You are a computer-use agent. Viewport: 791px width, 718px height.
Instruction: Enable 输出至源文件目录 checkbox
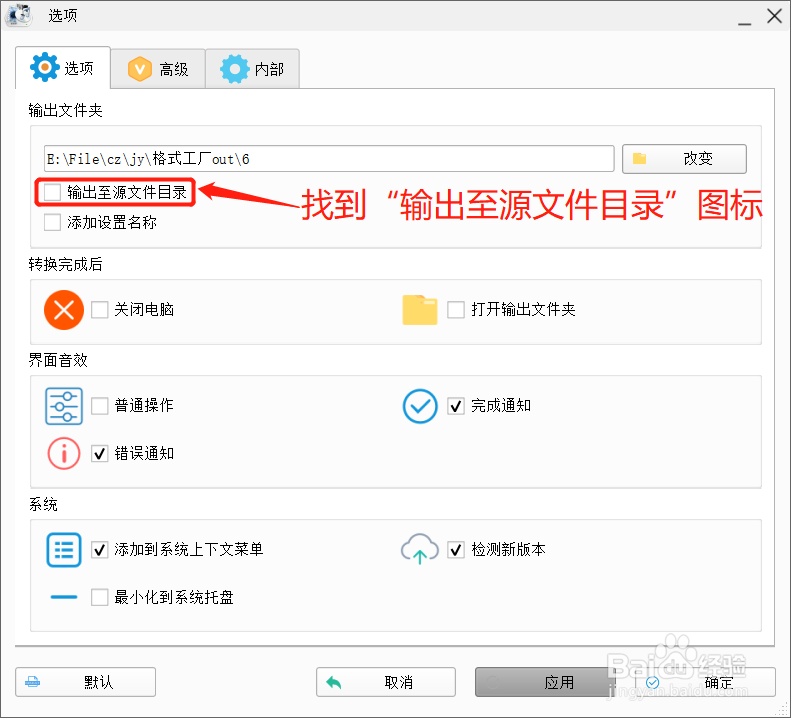pos(52,192)
